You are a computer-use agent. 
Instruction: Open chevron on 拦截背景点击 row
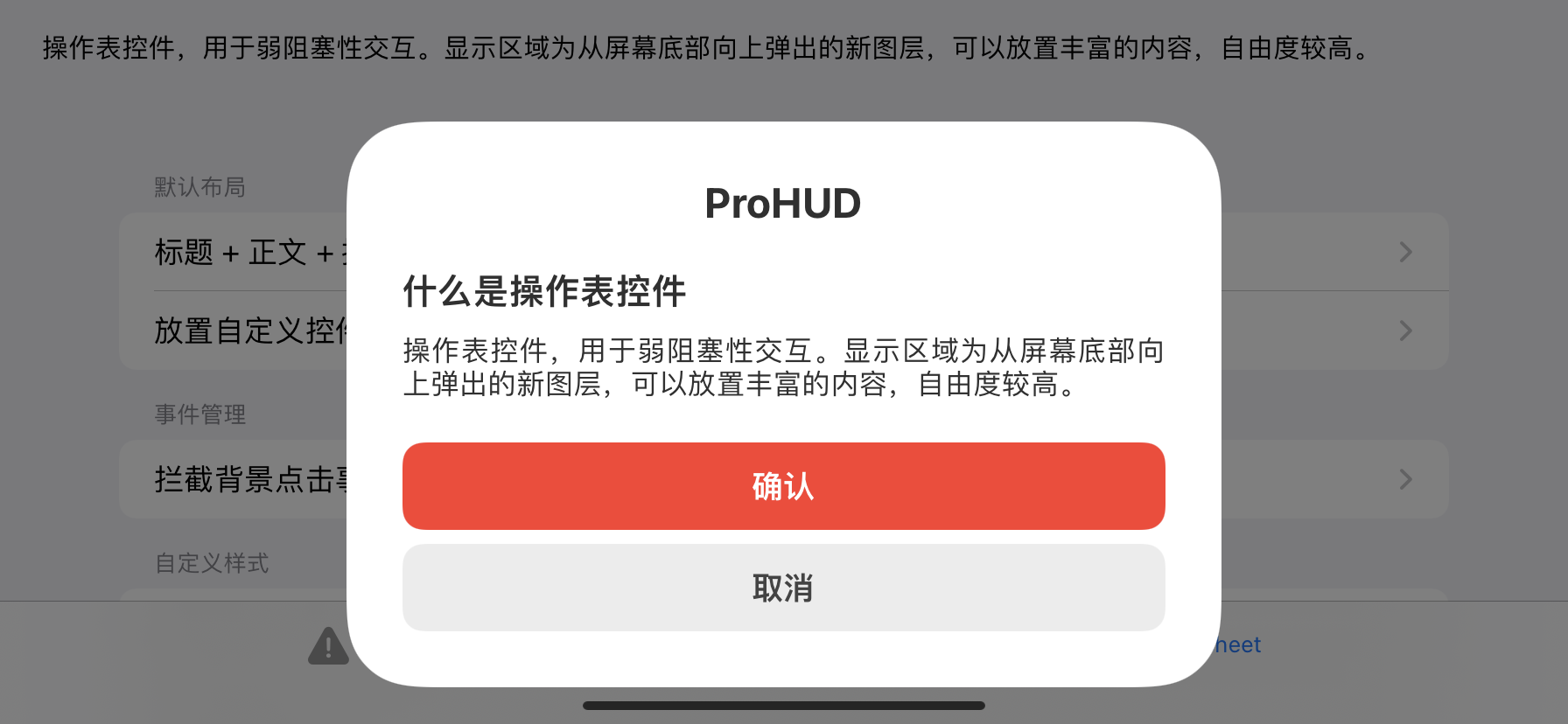(1405, 479)
